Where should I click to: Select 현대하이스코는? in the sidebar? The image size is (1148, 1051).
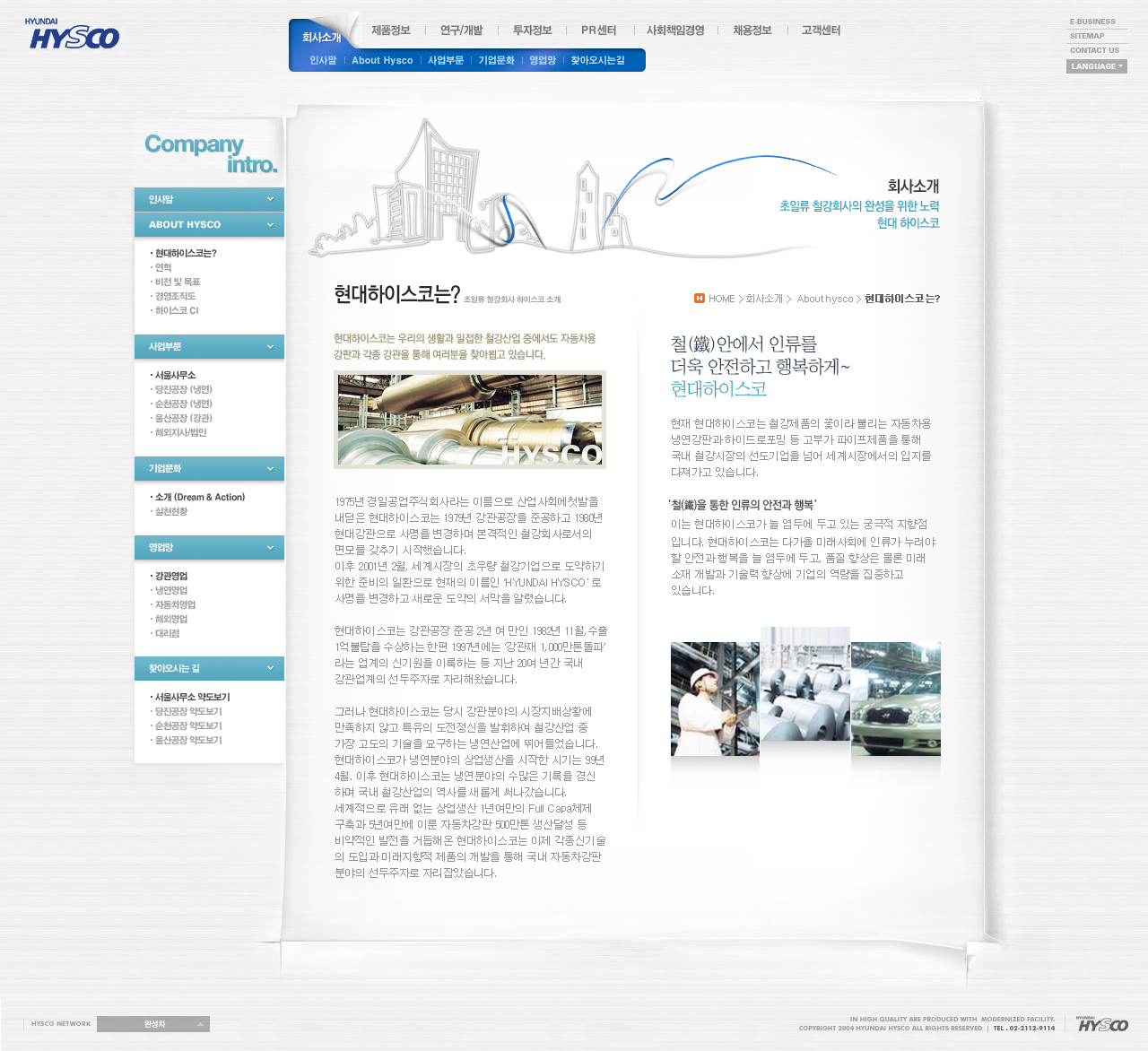(x=185, y=253)
